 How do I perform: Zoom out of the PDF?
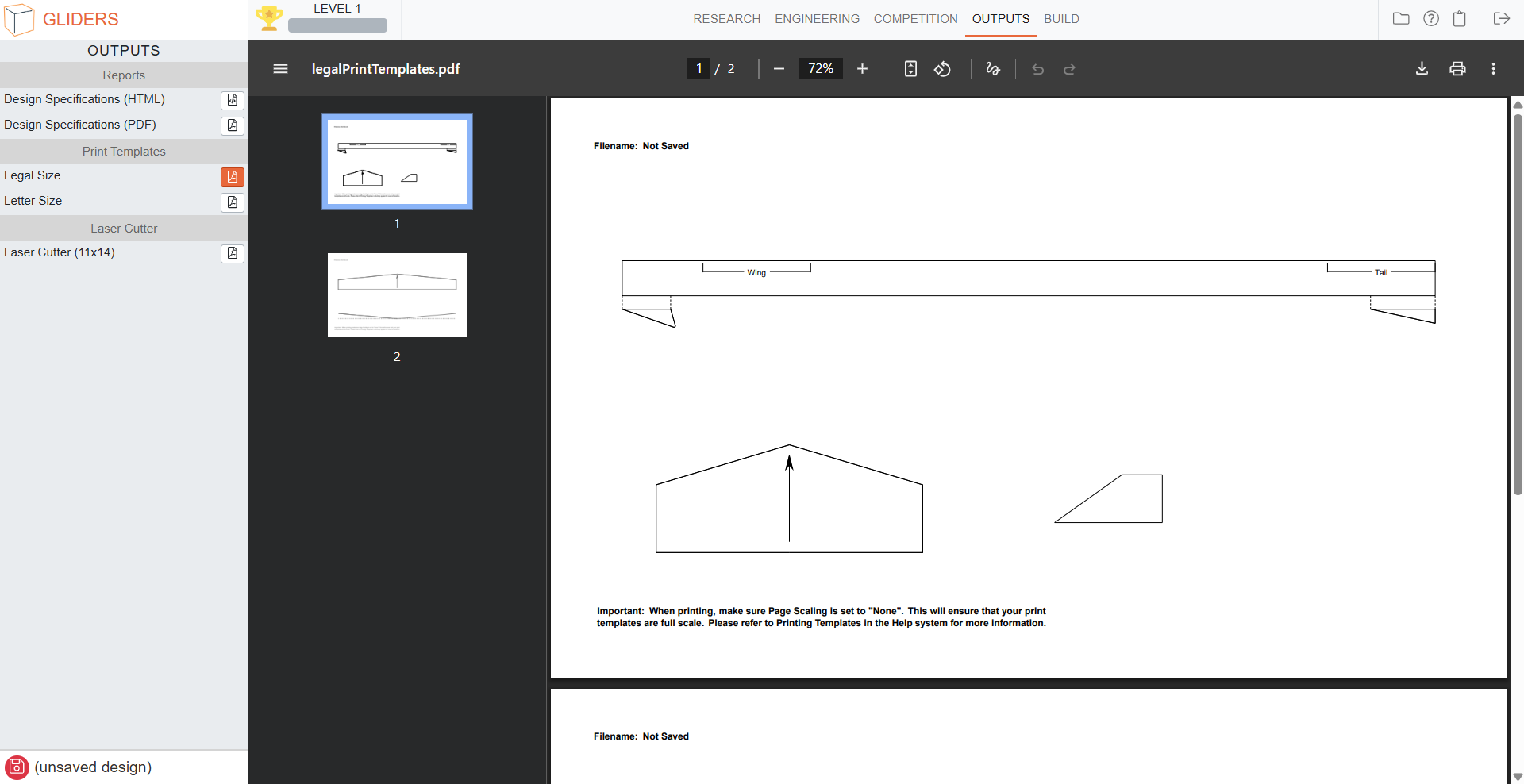pos(779,69)
